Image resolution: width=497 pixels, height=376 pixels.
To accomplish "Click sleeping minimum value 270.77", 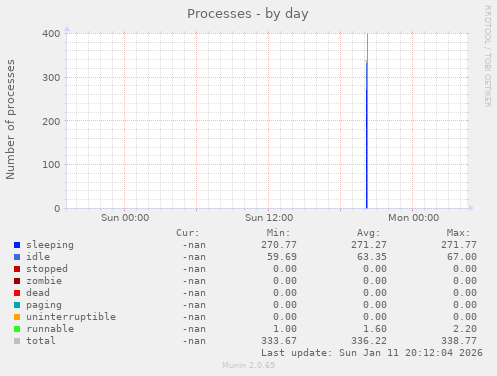I will point(279,245).
